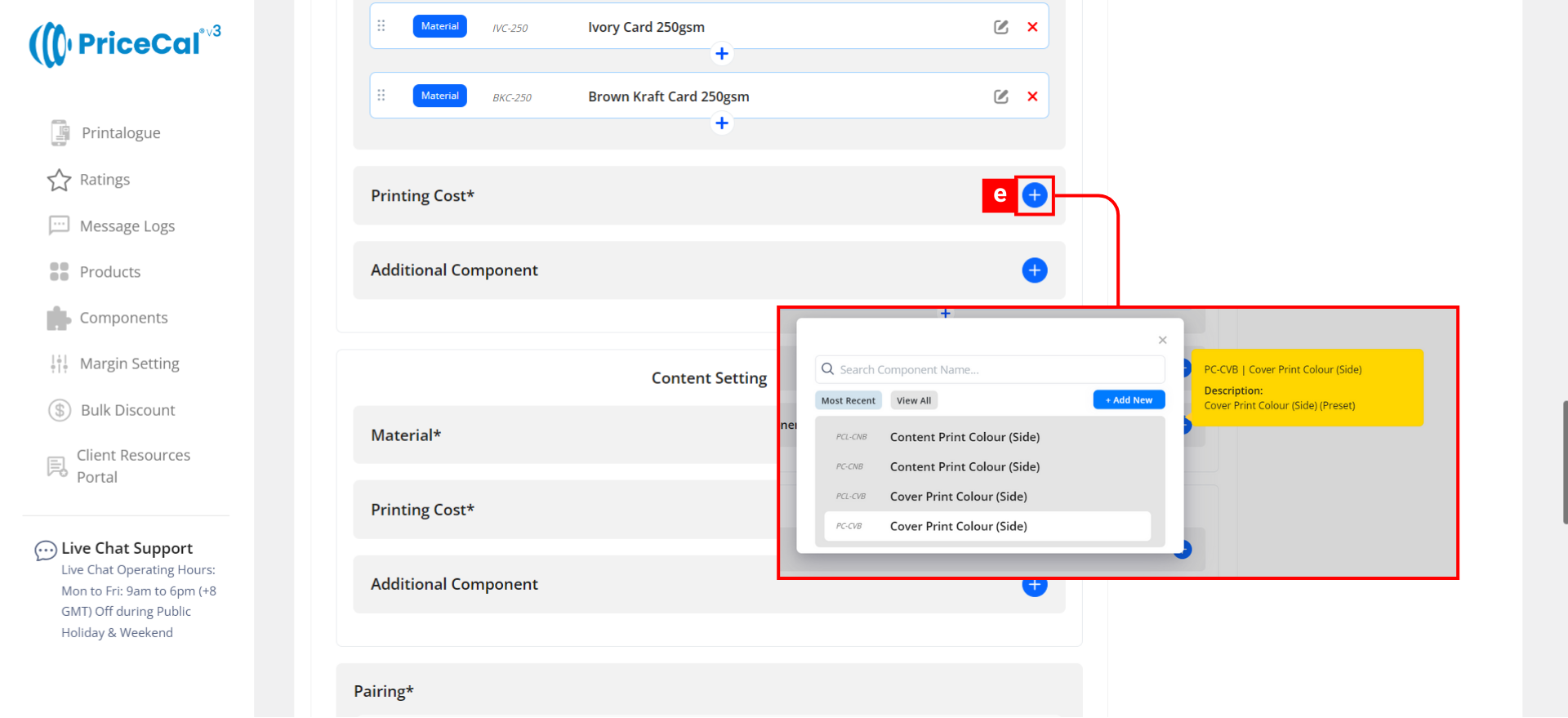
Task: Add an Additional Component in the cover section
Action: [1034, 270]
